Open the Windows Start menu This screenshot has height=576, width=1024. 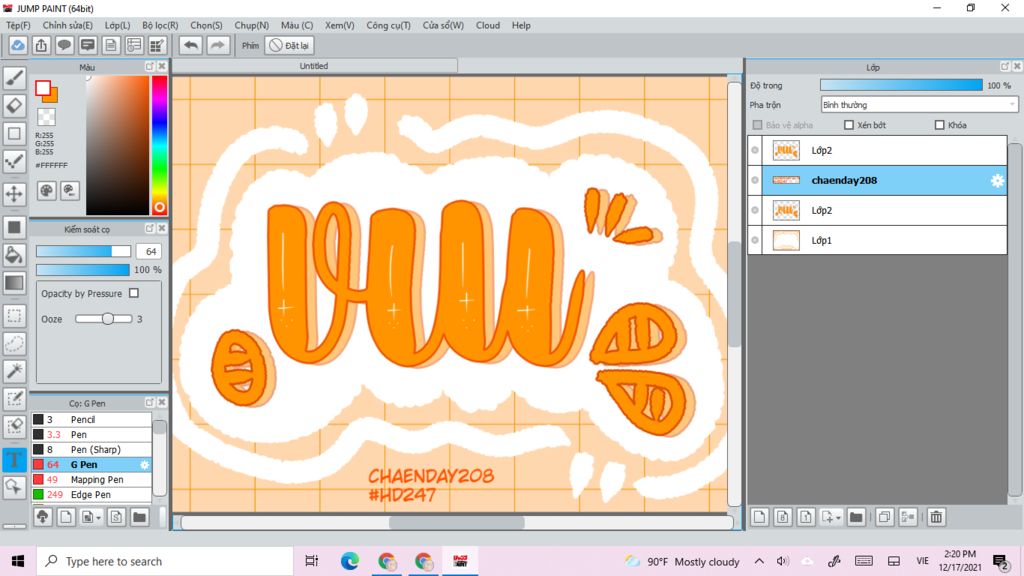point(18,561)
